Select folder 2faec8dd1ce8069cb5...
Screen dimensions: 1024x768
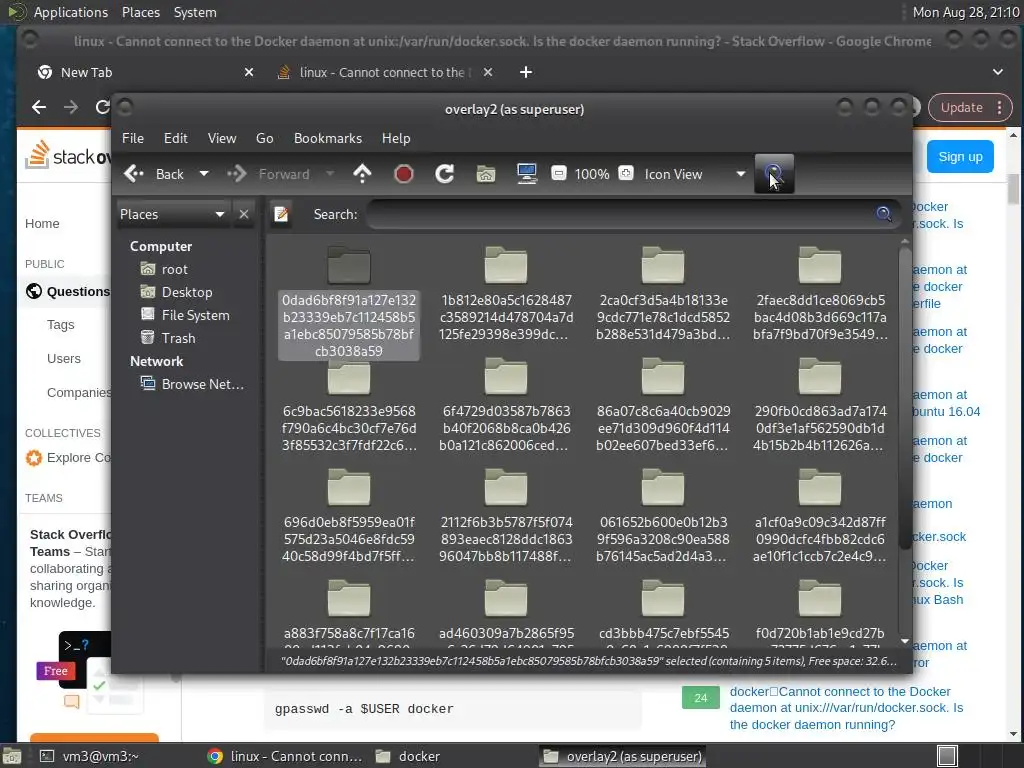(820, 295)
